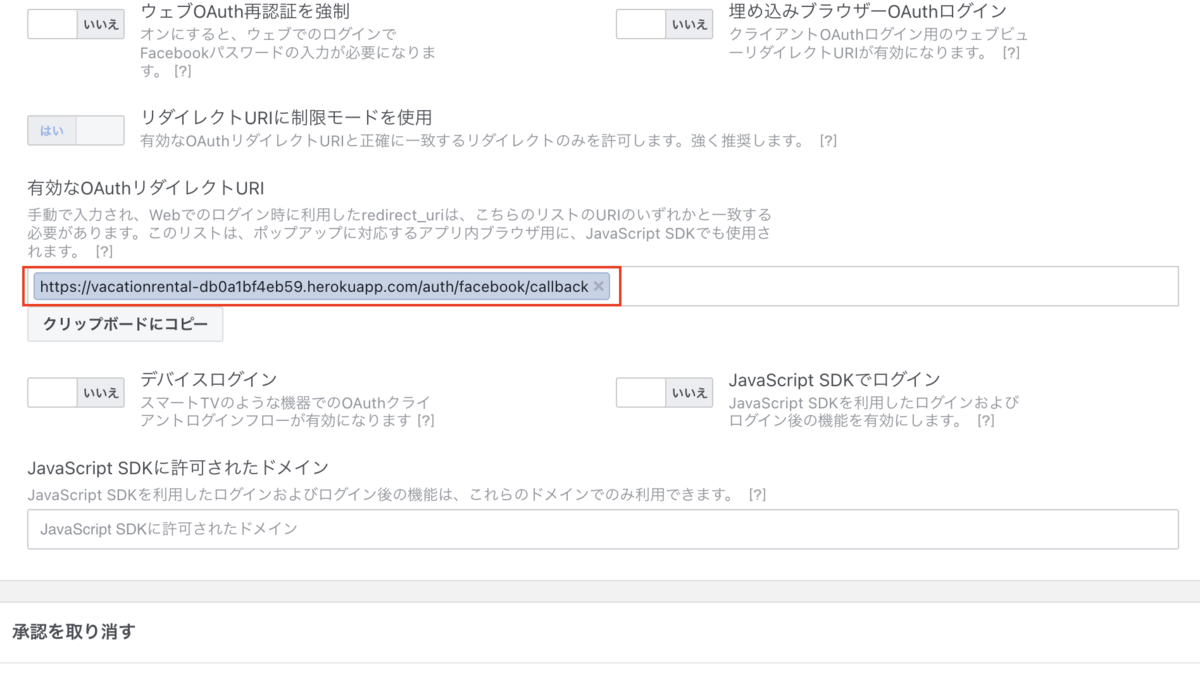Image resolution: width=1200 pixels, height=680 pixels.
Task: Enable デバイスログイン switch
Action: [76, 393]
